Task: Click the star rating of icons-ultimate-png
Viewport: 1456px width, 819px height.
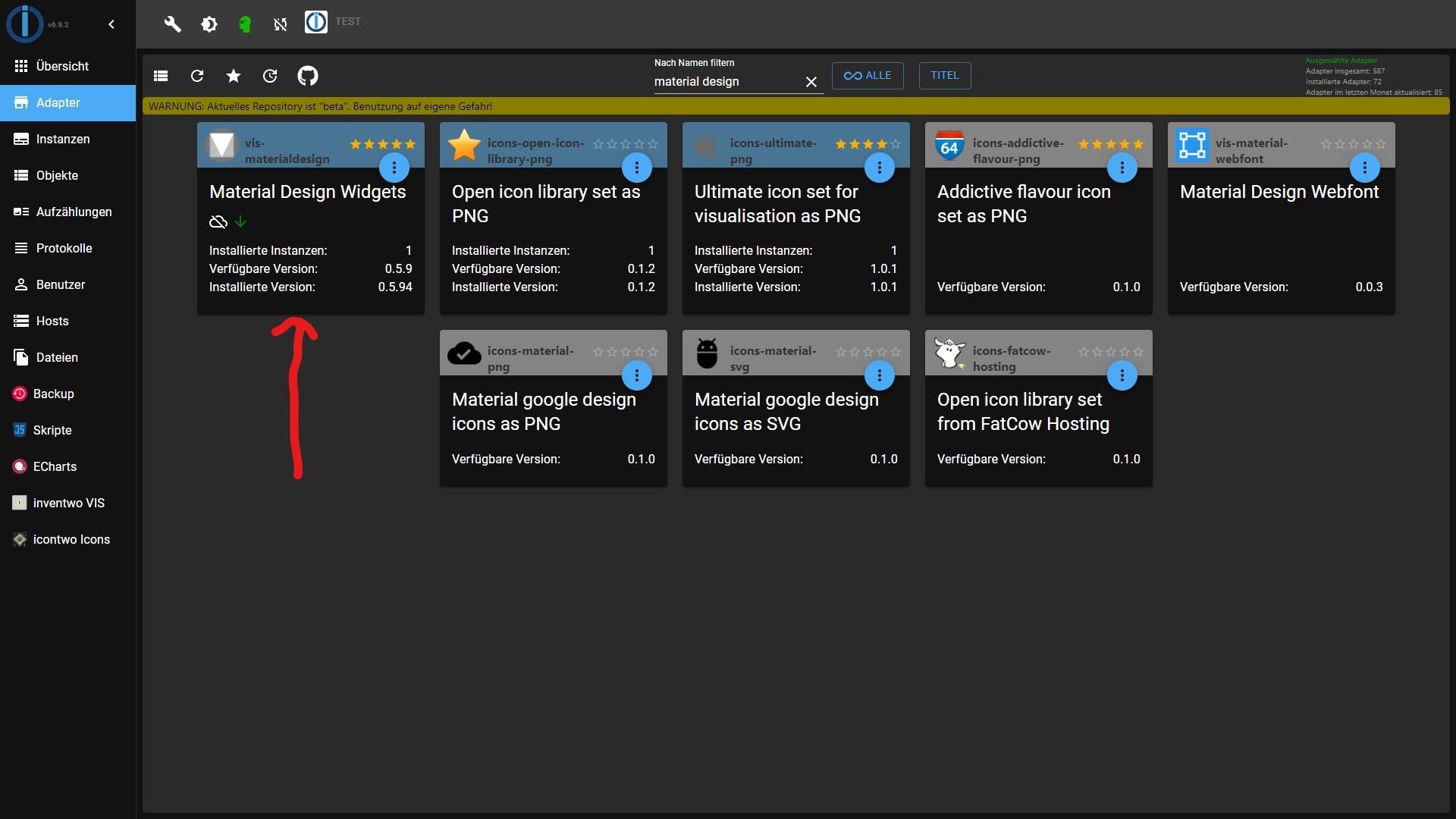Action: (868, 144)
